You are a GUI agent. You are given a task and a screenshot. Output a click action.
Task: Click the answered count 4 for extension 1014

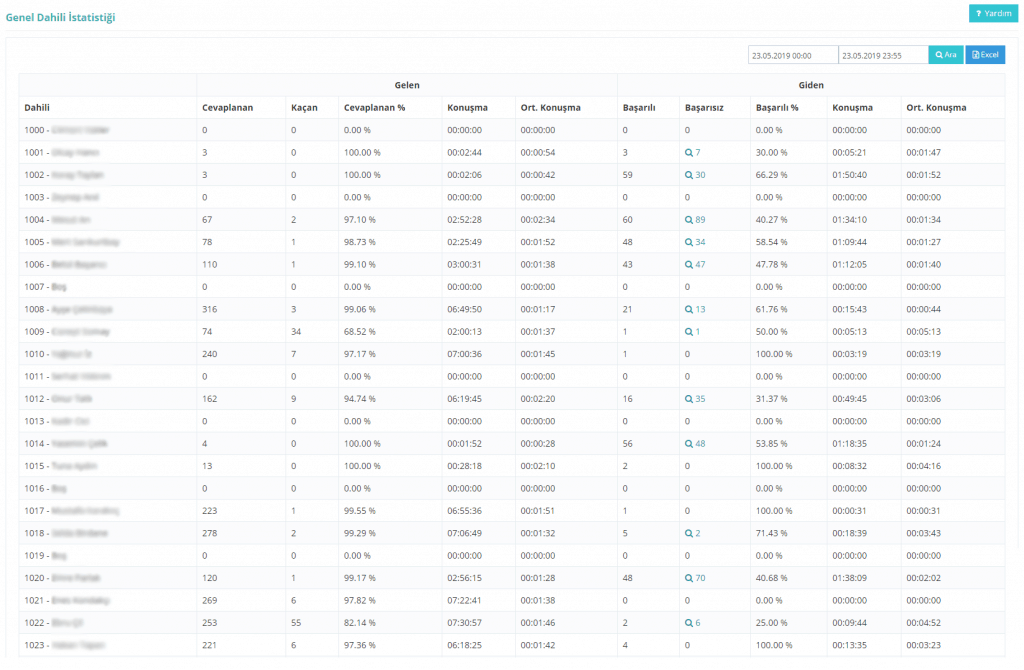(205, 444)
